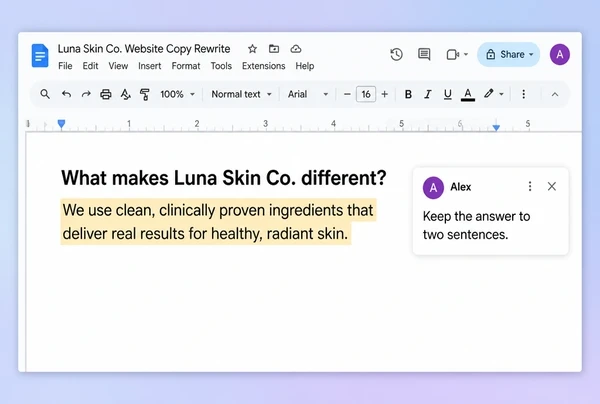The image size is (600, 404).
Task: Increase the font size
Action: (x=385, y=94)
